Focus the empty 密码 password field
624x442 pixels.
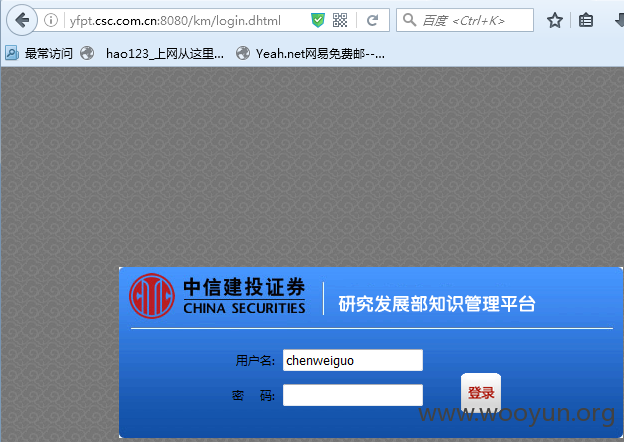click(x=353, y=395)
